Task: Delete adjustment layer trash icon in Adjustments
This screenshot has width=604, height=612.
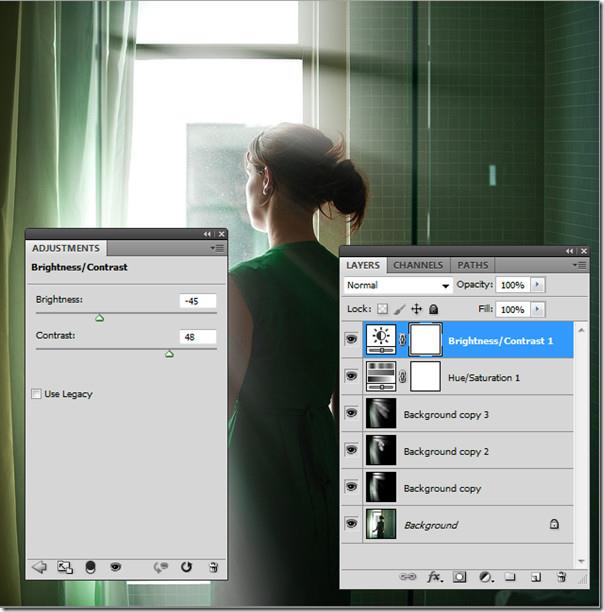Action: [212, 567]
